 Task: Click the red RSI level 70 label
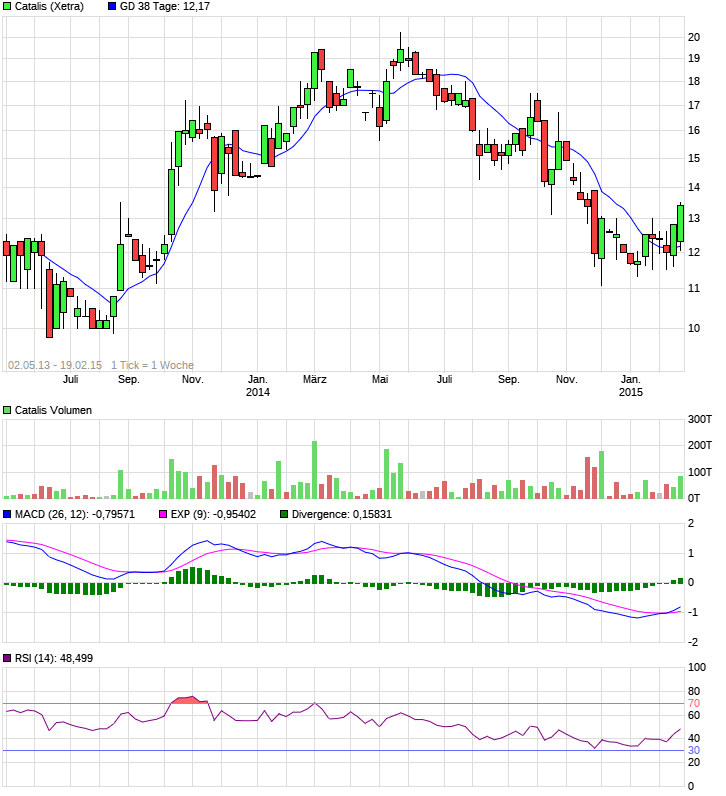click(694, 704)
